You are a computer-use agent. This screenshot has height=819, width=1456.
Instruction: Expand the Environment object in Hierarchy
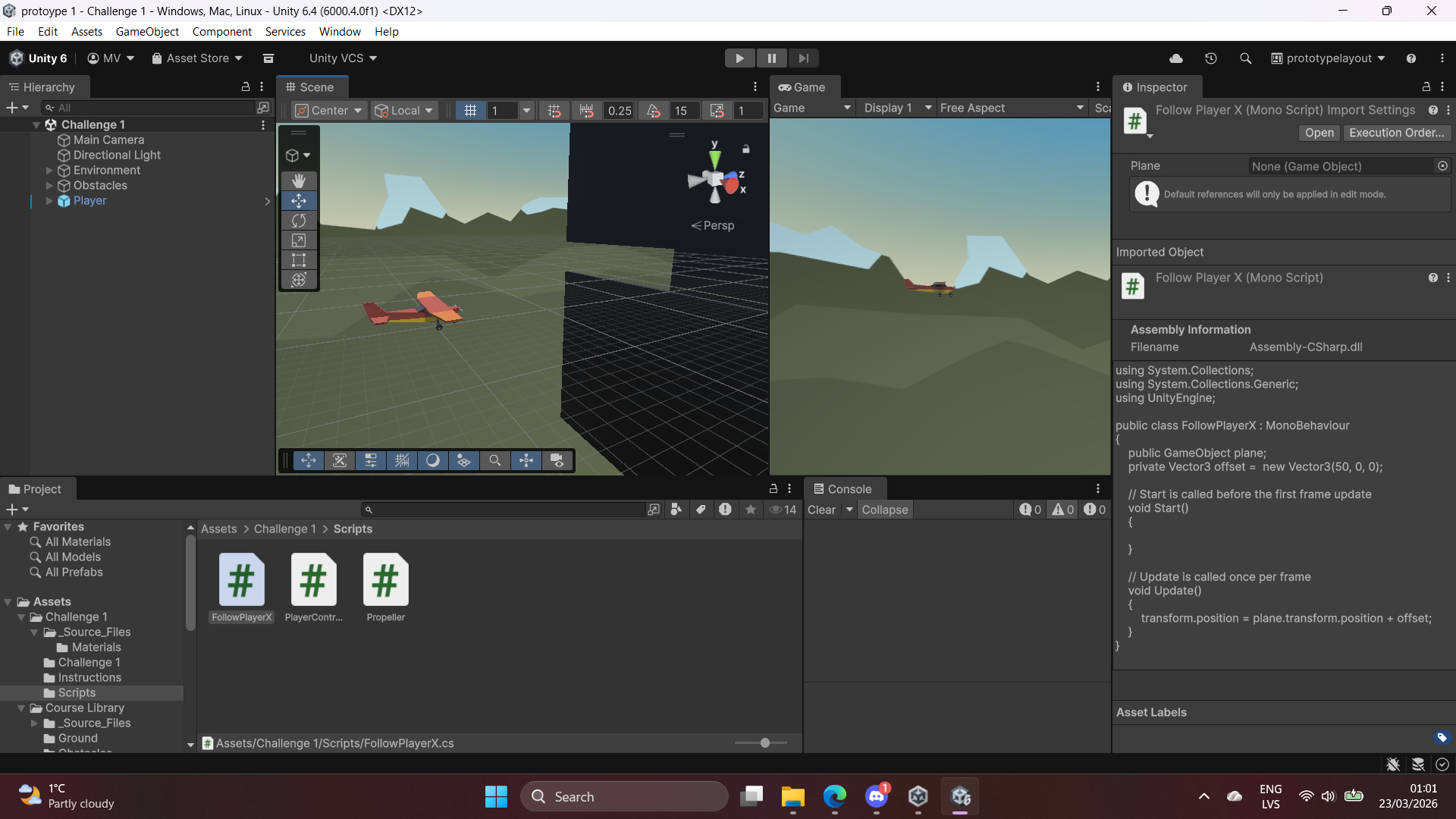pyautogui.click(x=49, y=171)
